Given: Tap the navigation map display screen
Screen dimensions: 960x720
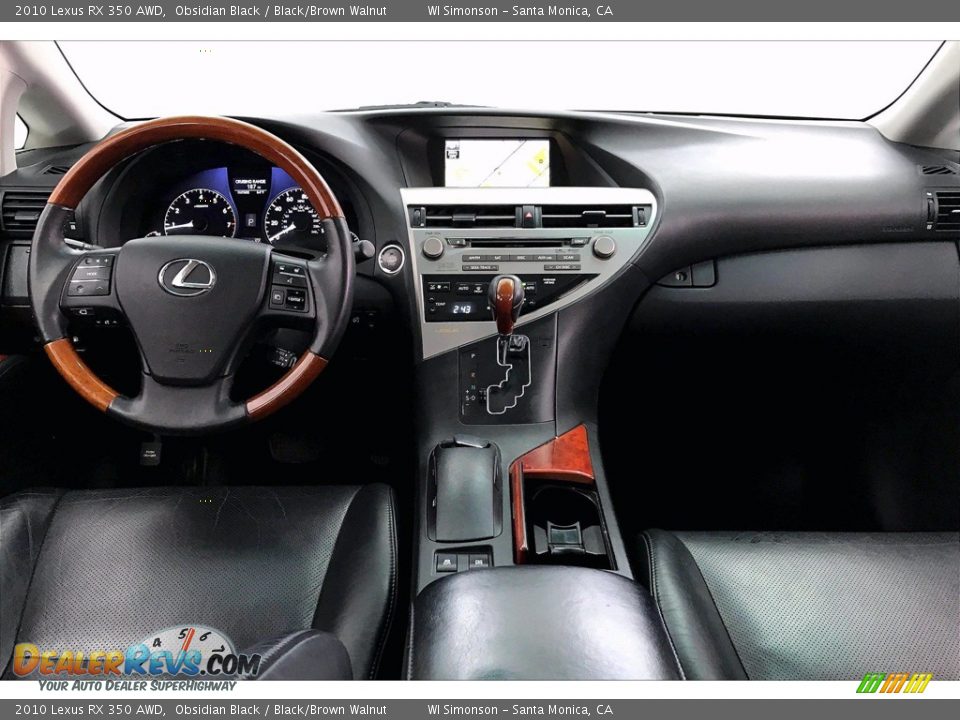Looking at the screenshot, I should [x=497, y=163].
